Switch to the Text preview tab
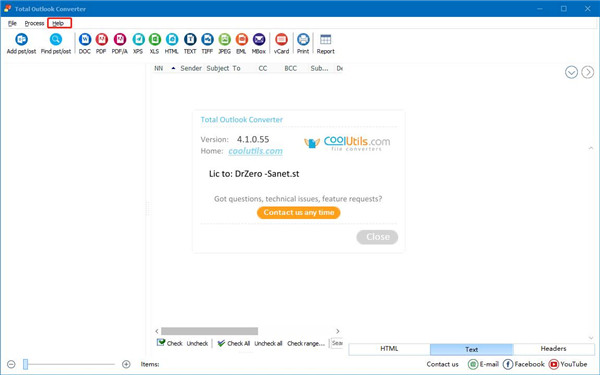The width and height of the screenshot is (600, 375). [x=471, y=349]
